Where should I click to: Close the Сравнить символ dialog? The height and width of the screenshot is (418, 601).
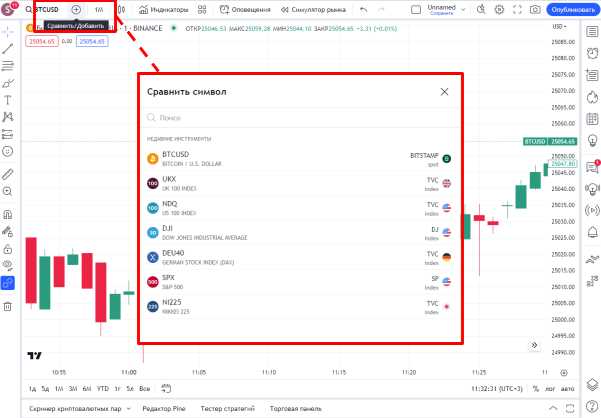pos(444,92)
